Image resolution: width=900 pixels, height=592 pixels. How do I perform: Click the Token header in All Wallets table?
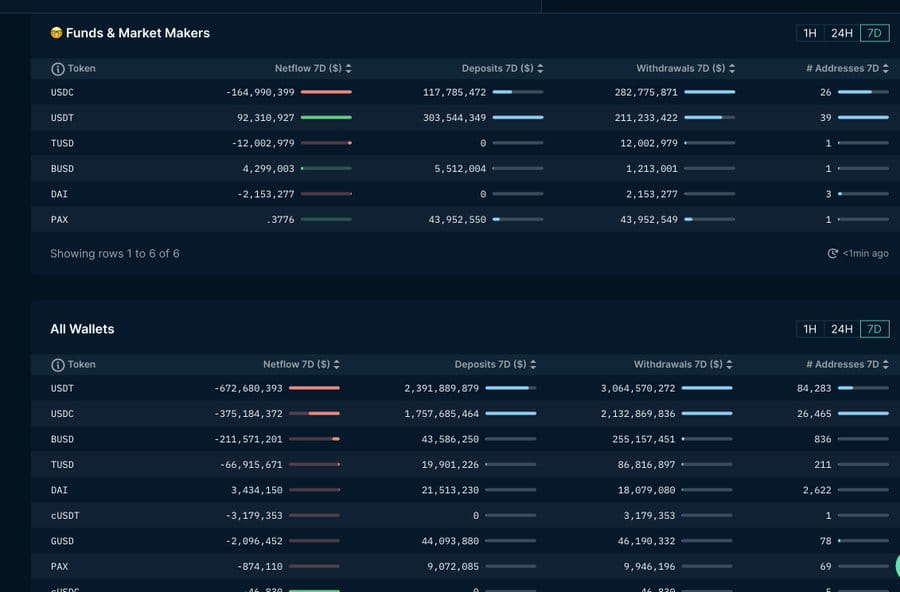tap(82, 364)
